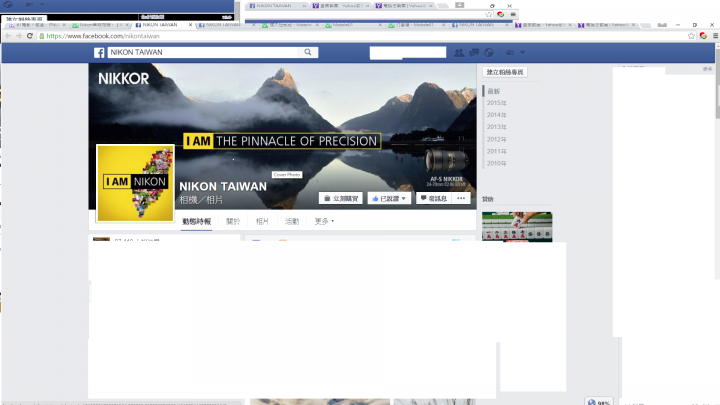This screenshot has width=720, height=405.
Task: Jump to 2015年 in timeline navigator
Action: (x=497, y=103)
